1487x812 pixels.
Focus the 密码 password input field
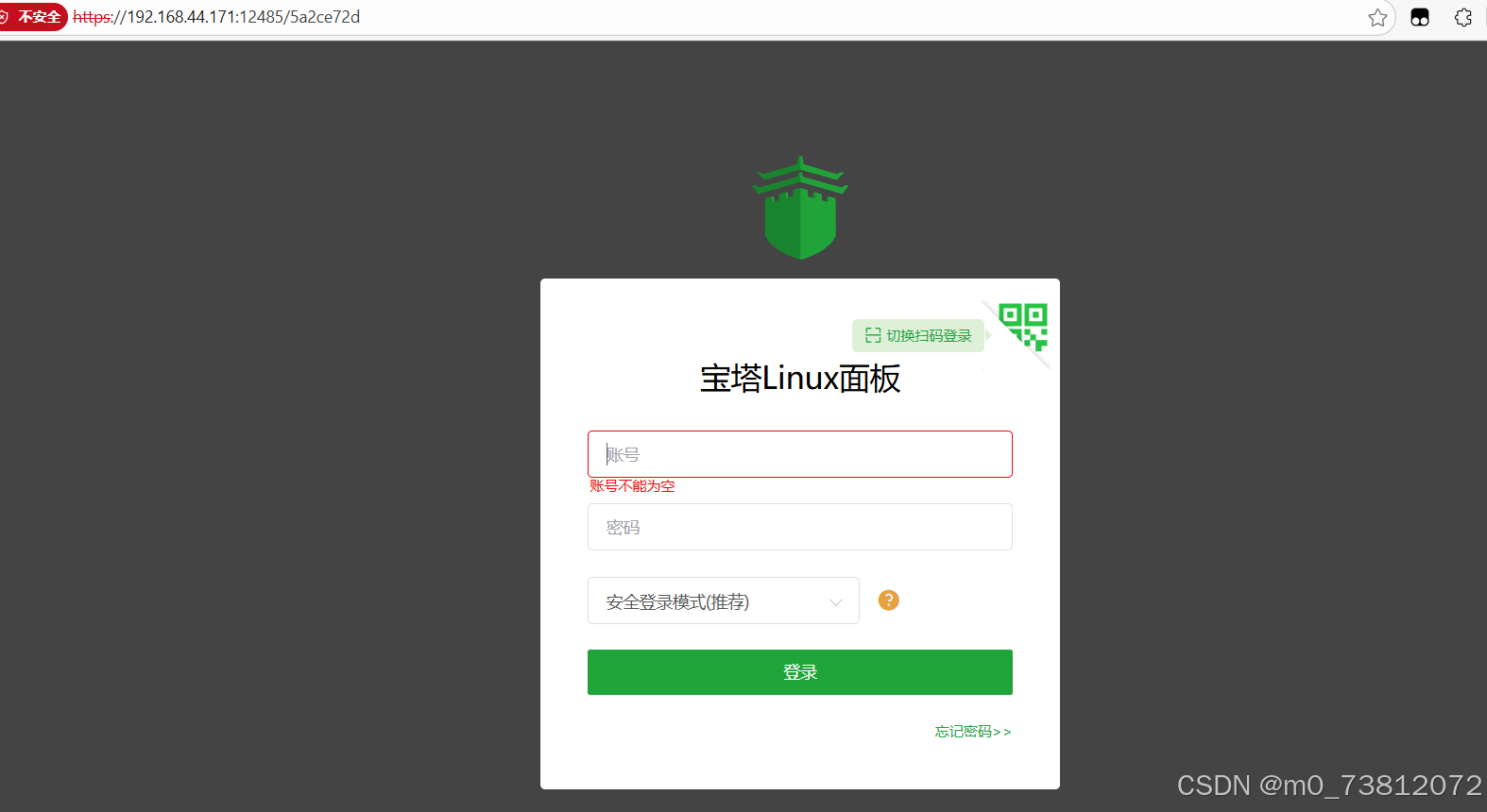800,527
